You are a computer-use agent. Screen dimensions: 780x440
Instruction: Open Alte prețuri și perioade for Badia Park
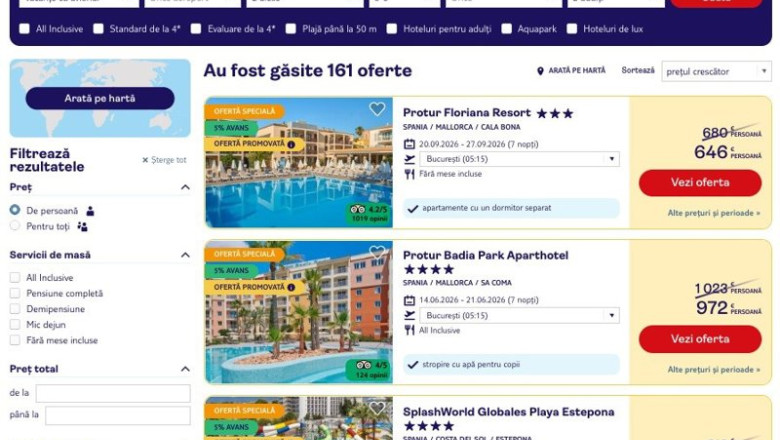click(x=714, y=369)
